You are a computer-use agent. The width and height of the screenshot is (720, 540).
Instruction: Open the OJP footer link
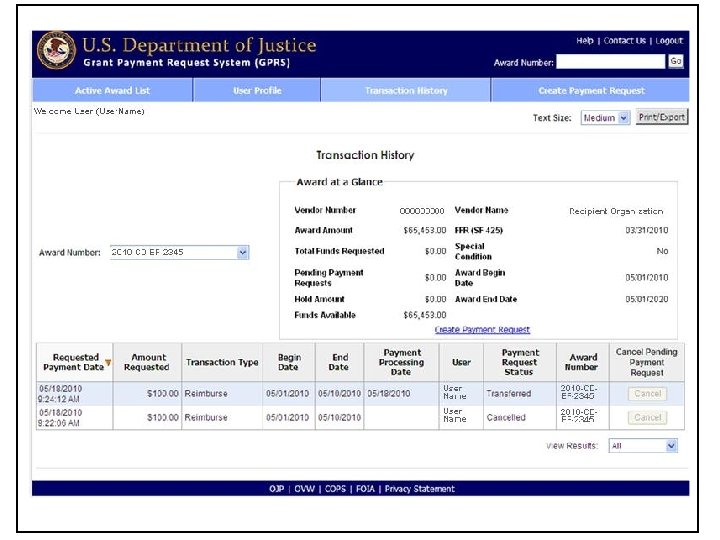276,489
